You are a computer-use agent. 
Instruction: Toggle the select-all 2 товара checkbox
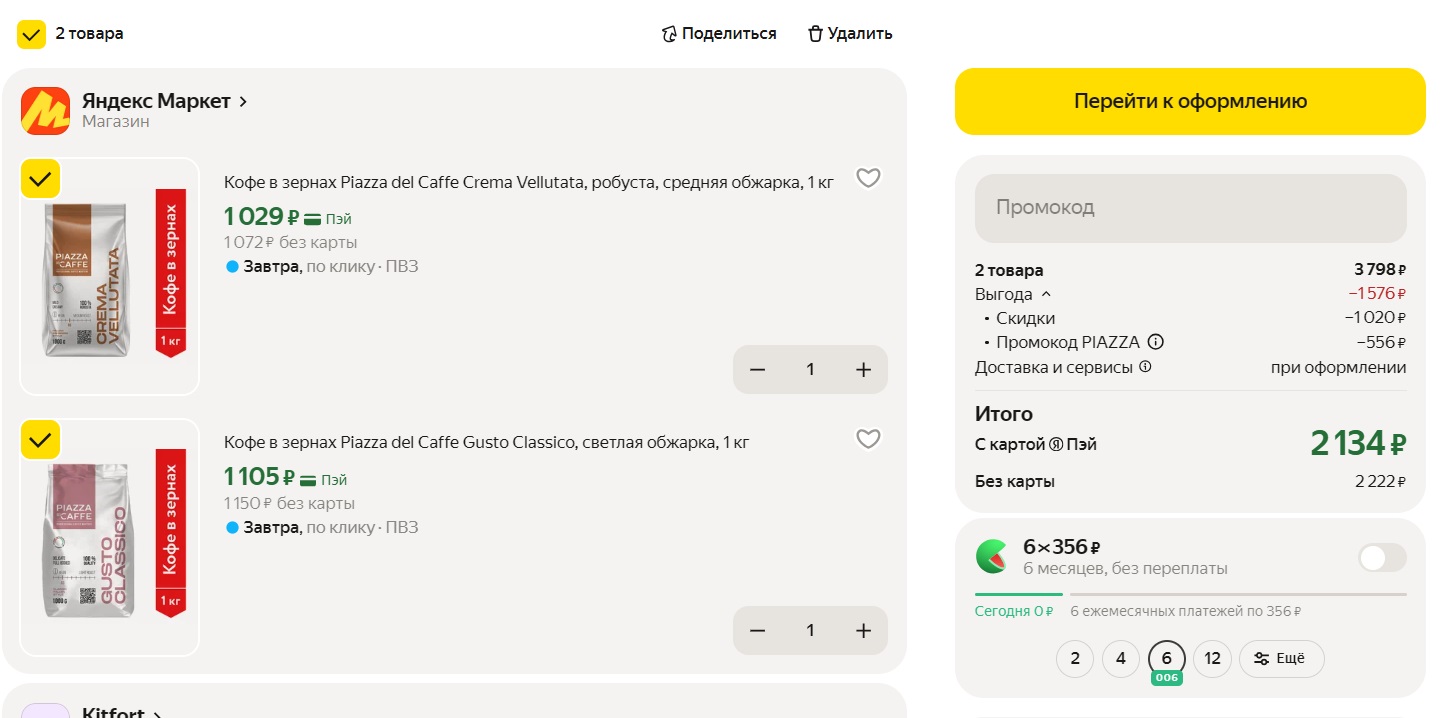pyautogui.click(x=32, y=34)
